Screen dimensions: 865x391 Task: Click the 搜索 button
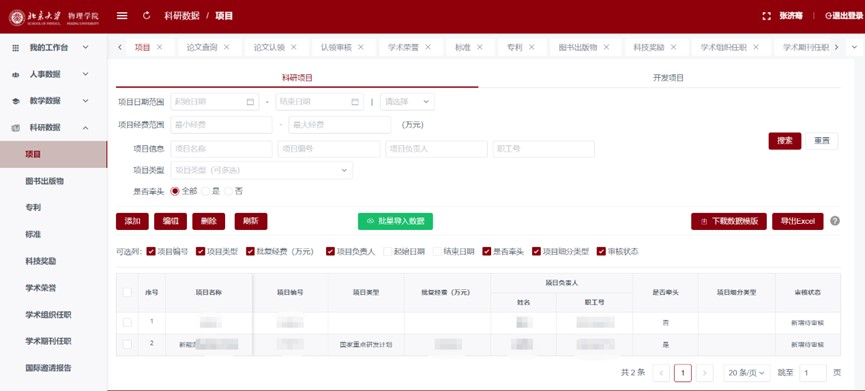click(784, 141)
